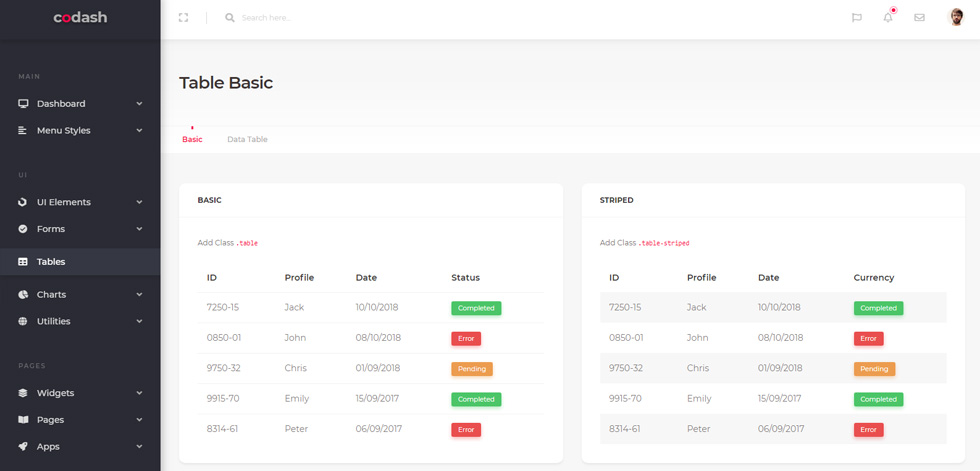Click the .table class code text
This screenshot has width=980, height=471.
tap(247, 243)
